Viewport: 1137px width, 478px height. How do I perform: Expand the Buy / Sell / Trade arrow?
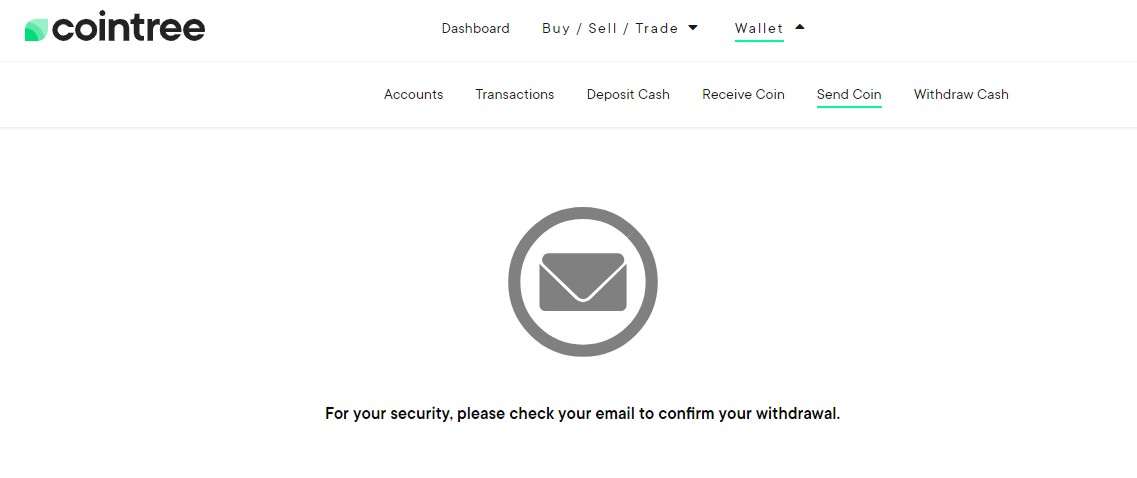pyautogui.click(x=692, y=28)
